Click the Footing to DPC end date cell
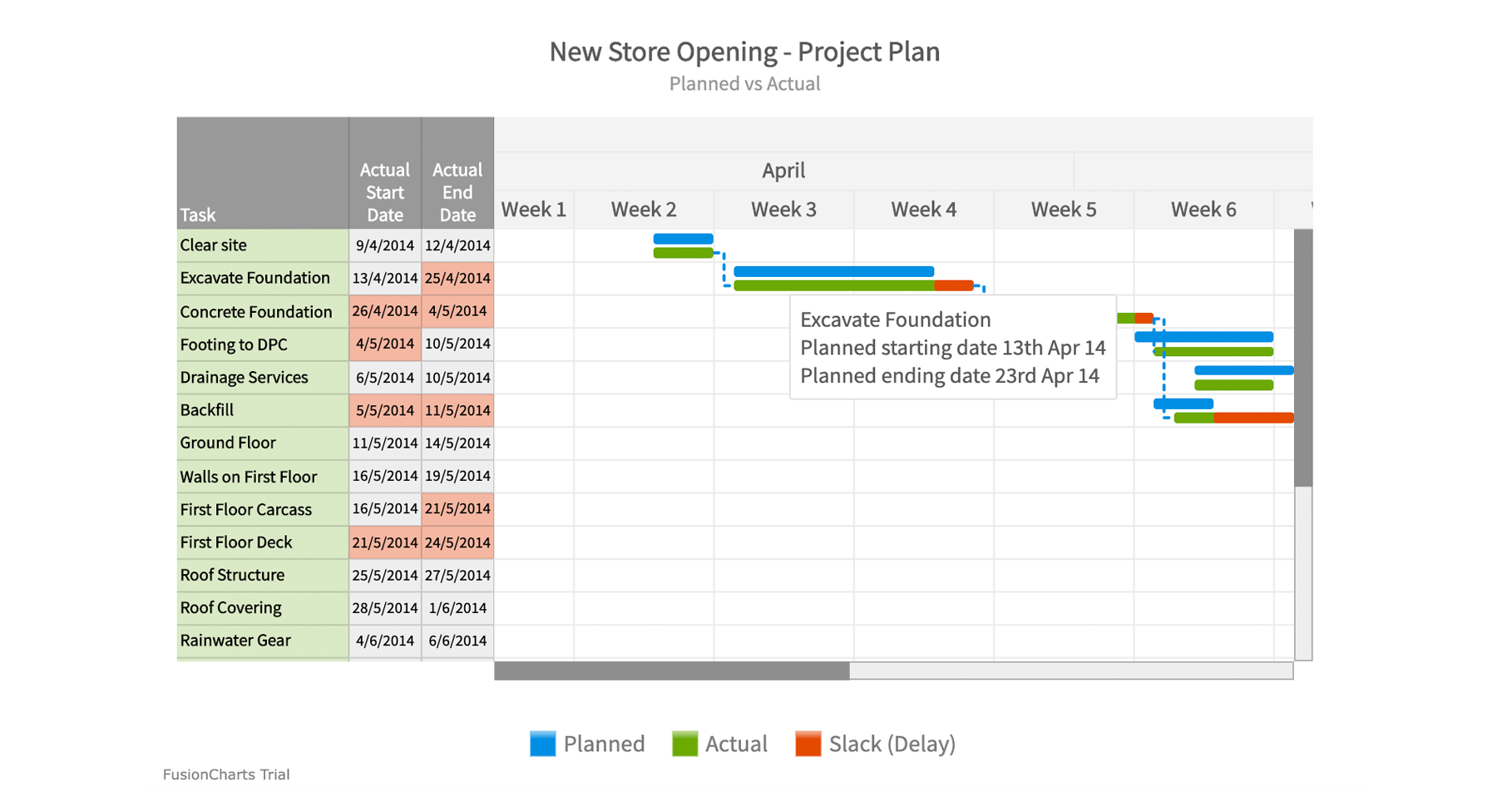This screenshot has height=792, width=1512. click(x=457, y=344)
